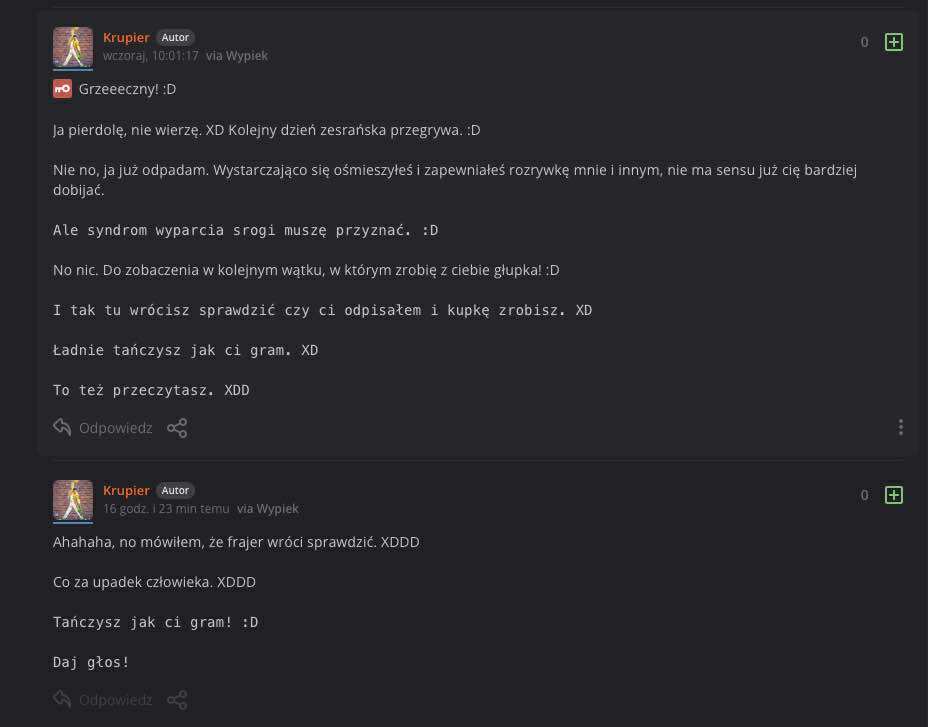Open Krupier profile from second comment username
This screenshot has height=727, width=928.
126,490
